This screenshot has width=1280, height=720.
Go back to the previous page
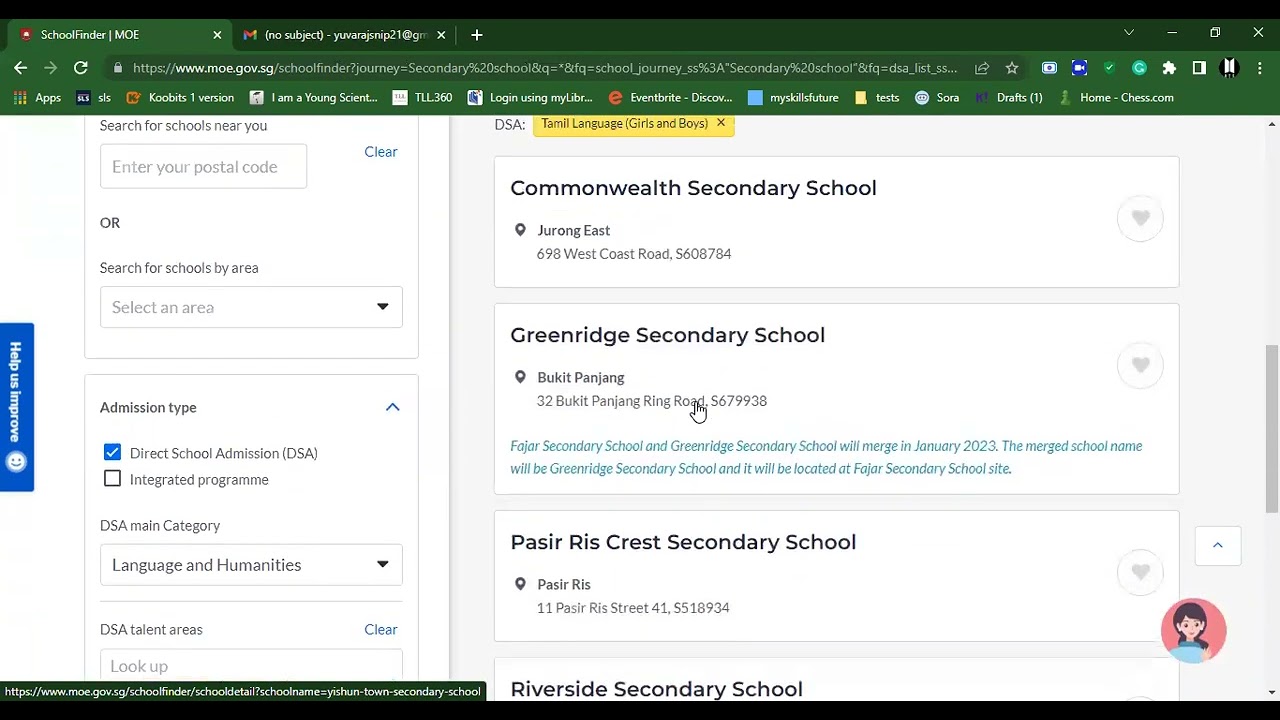click(x=20, y=68)
